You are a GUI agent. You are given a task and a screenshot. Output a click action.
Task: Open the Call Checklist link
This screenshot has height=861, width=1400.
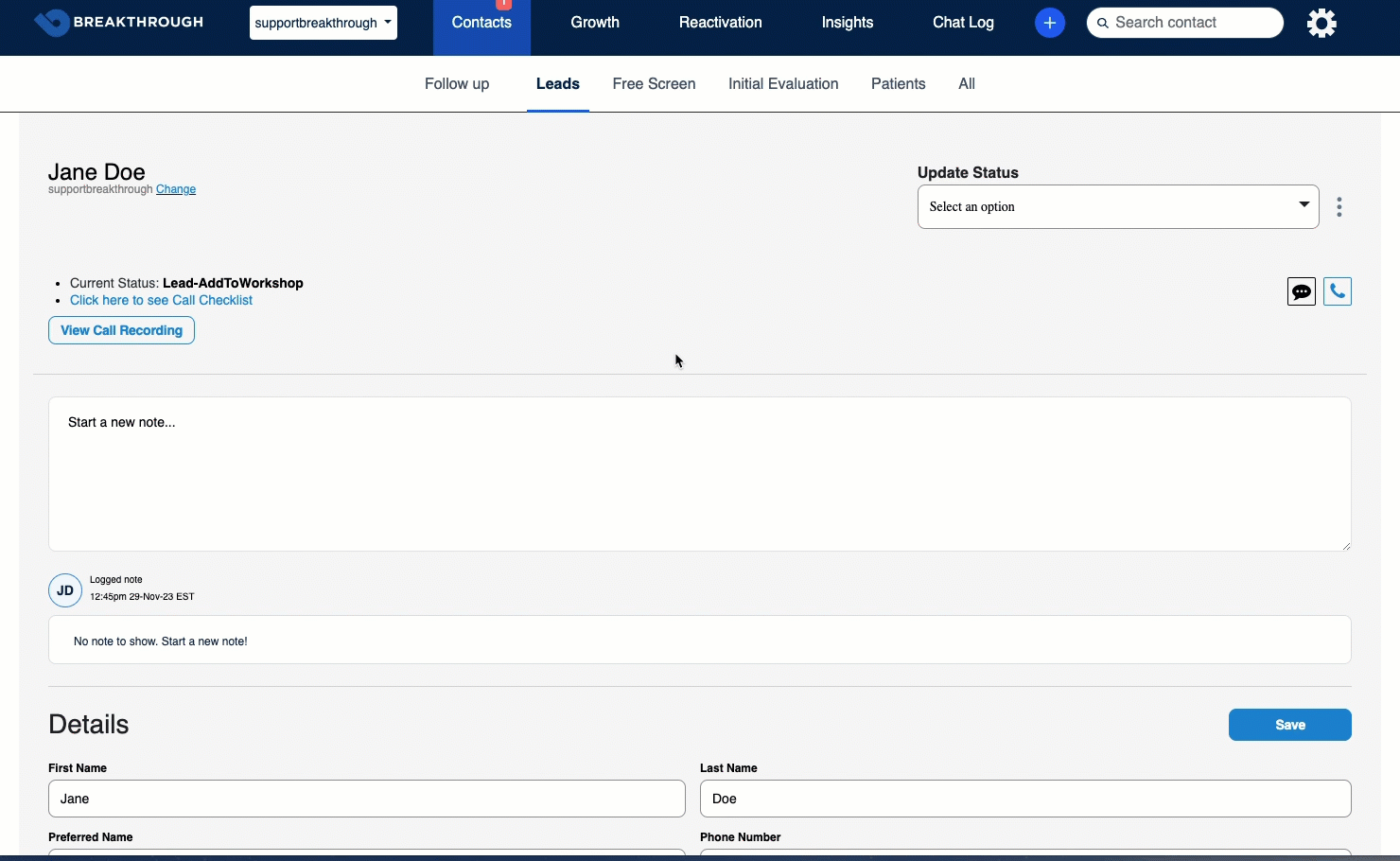162,300
